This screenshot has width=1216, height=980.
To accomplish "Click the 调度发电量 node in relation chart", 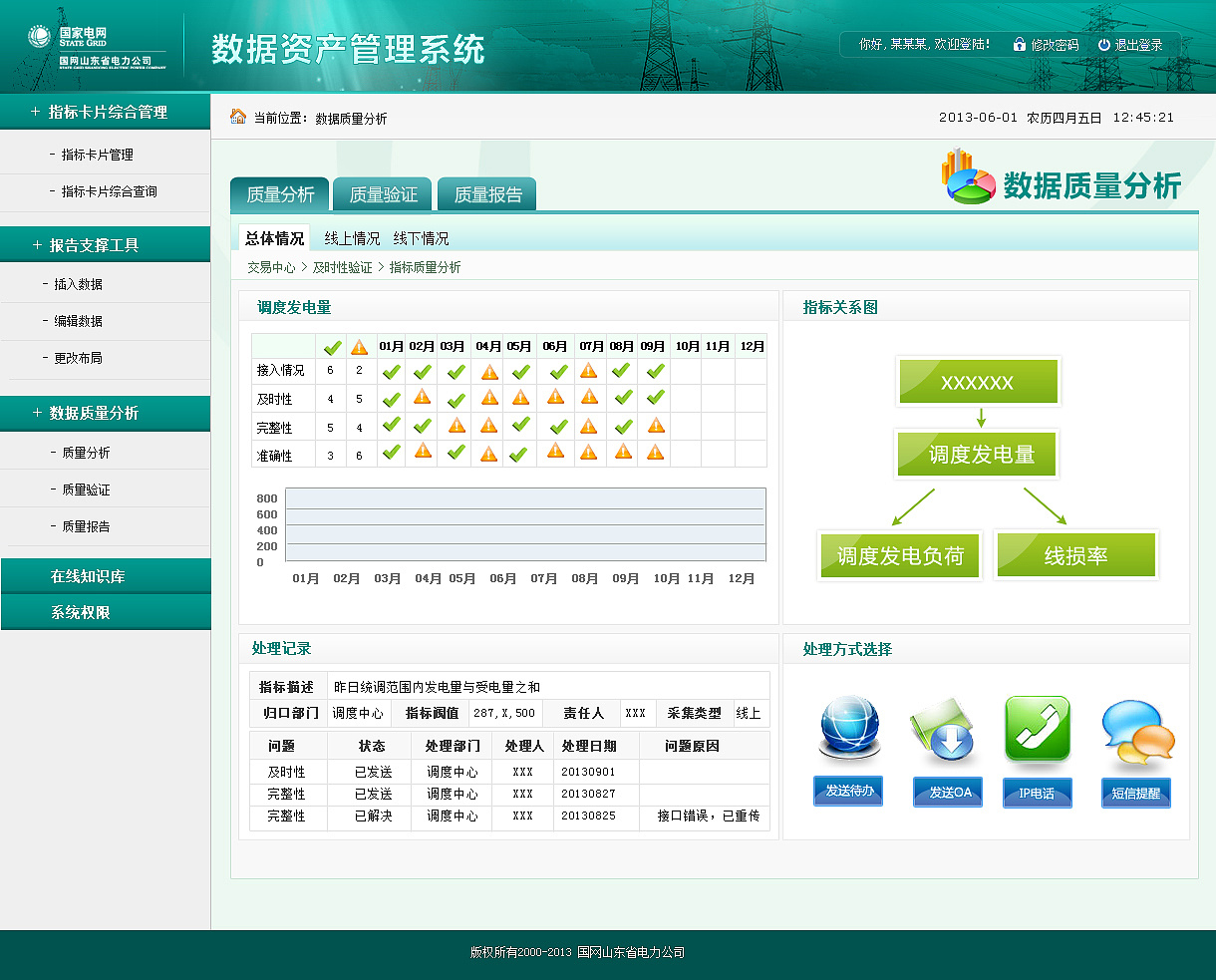I will pyautogui.click(x=977, y=454).
